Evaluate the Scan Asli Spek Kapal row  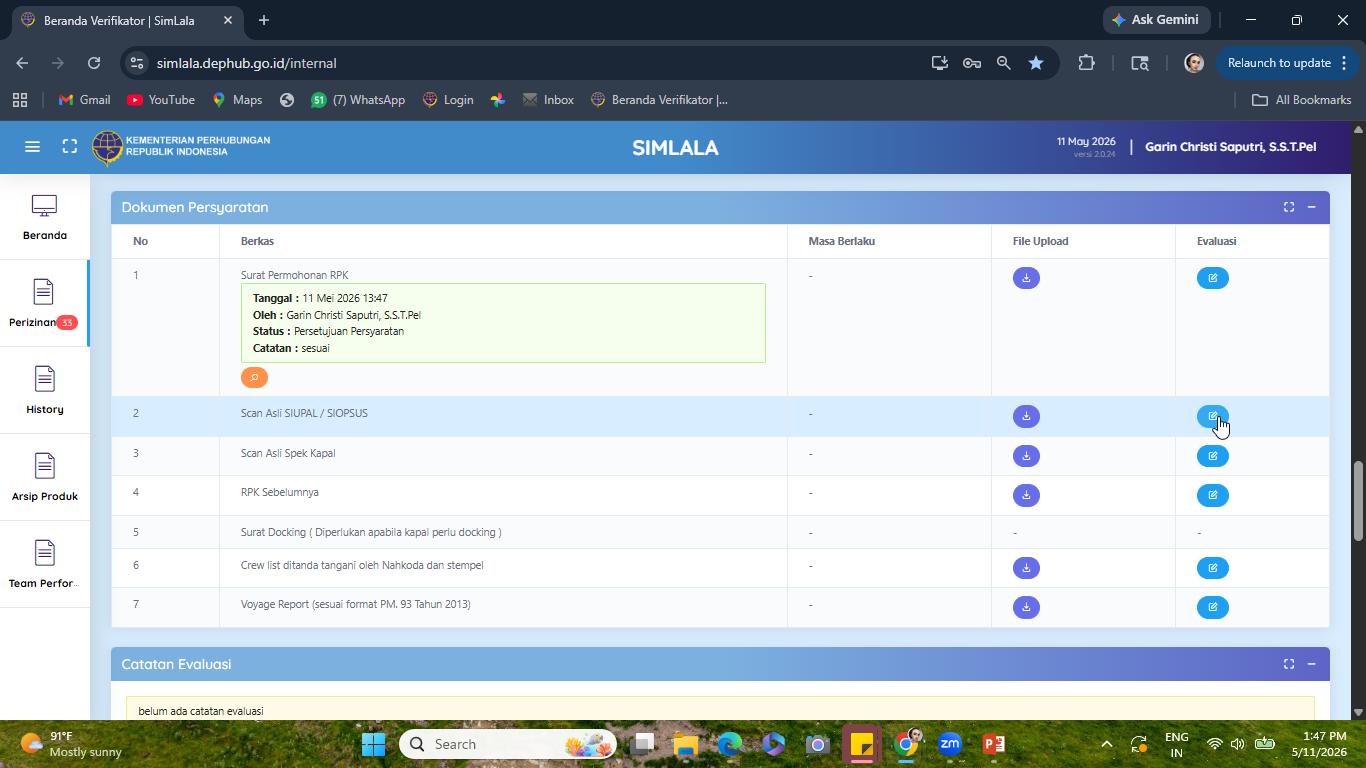tap(1212, 456)
